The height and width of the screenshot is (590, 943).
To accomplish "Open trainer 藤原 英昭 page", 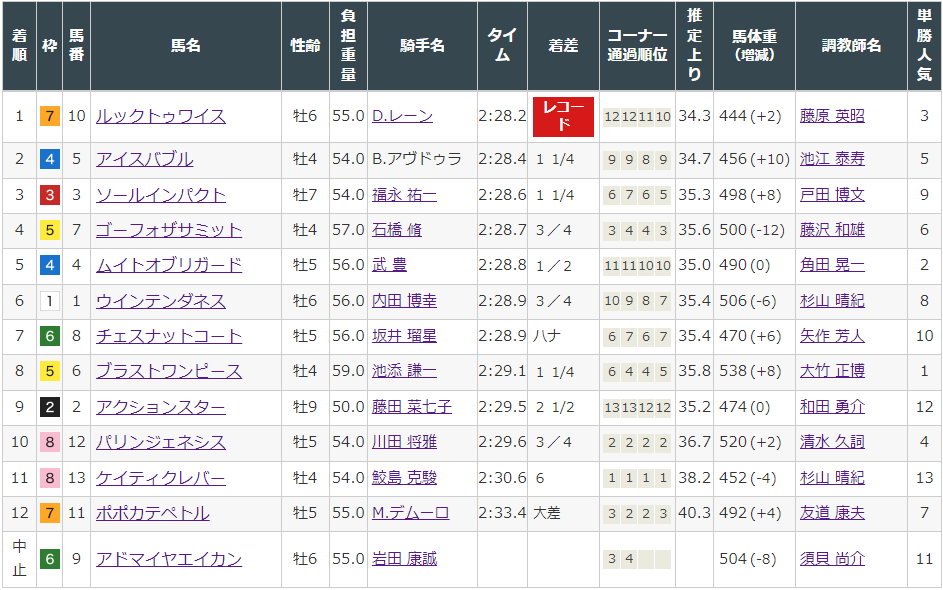I will click(832, 116).
